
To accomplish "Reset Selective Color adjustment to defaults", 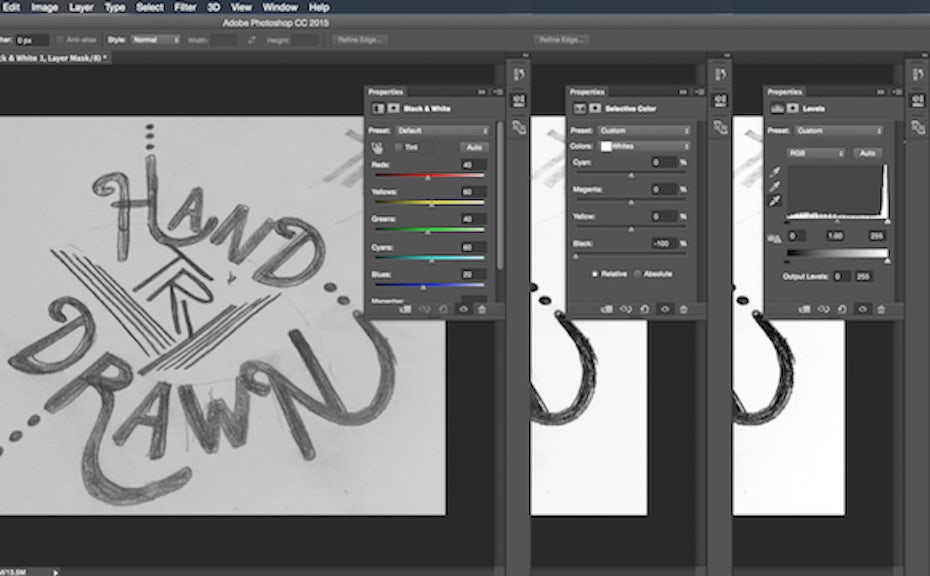I will point(645,309).
